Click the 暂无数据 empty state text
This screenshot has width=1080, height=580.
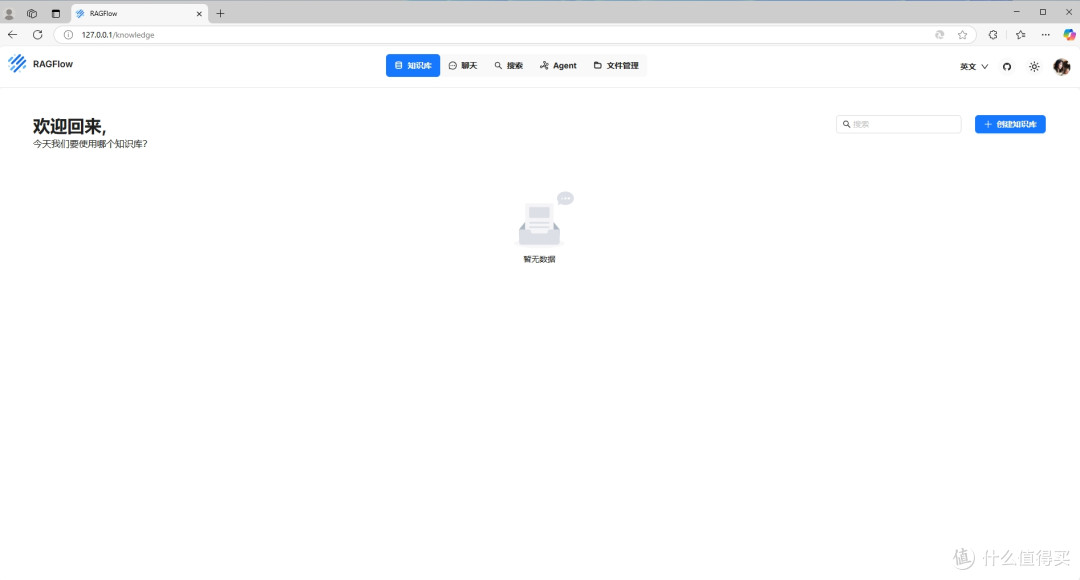[x=539, y=260]
